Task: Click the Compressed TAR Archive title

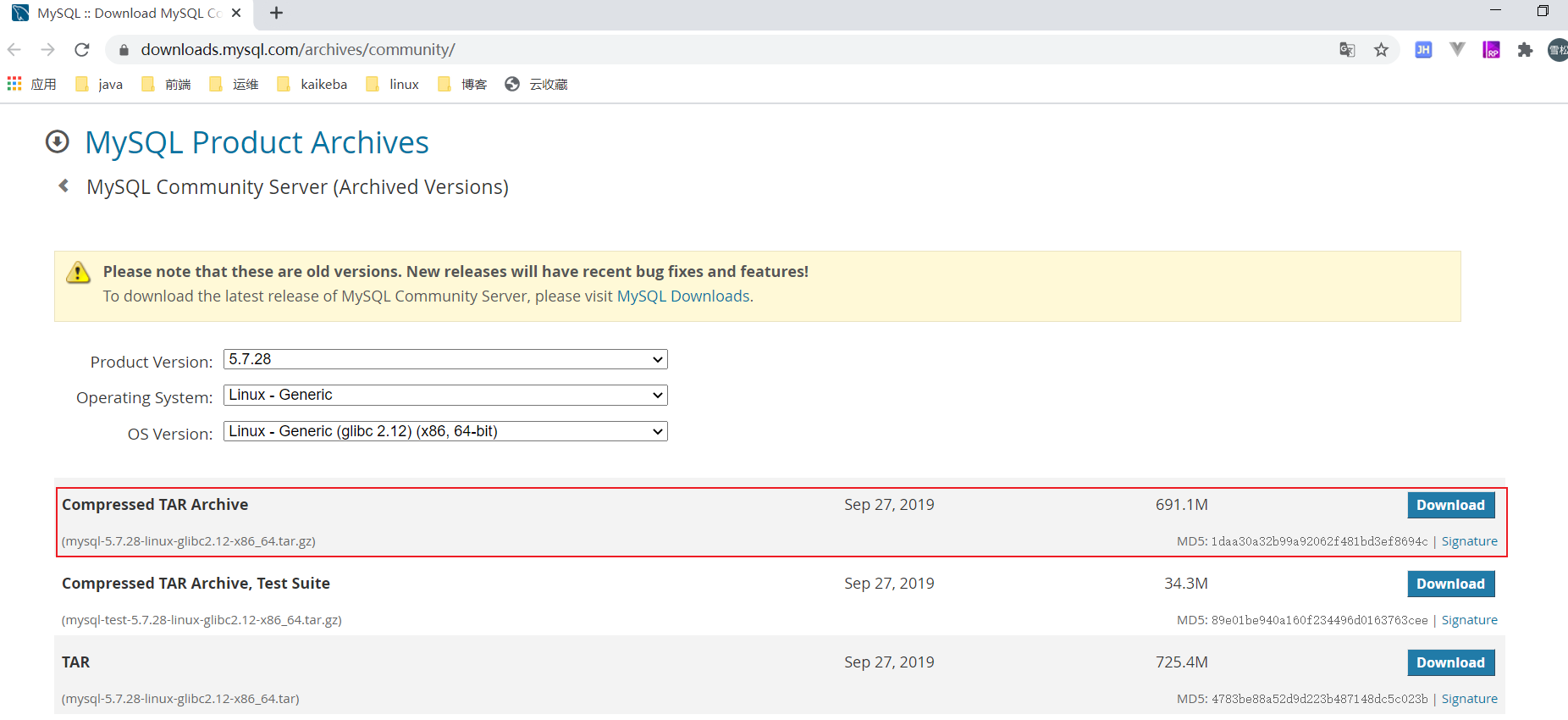Action: pos(155,505)
